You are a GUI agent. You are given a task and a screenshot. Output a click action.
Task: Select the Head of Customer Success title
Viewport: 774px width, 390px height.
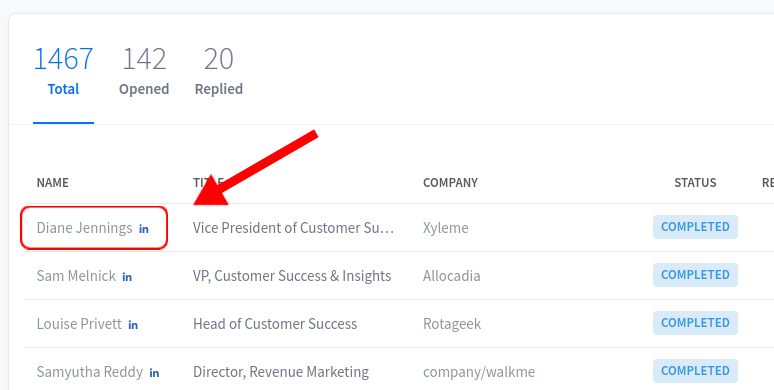(x=275, y=324)
